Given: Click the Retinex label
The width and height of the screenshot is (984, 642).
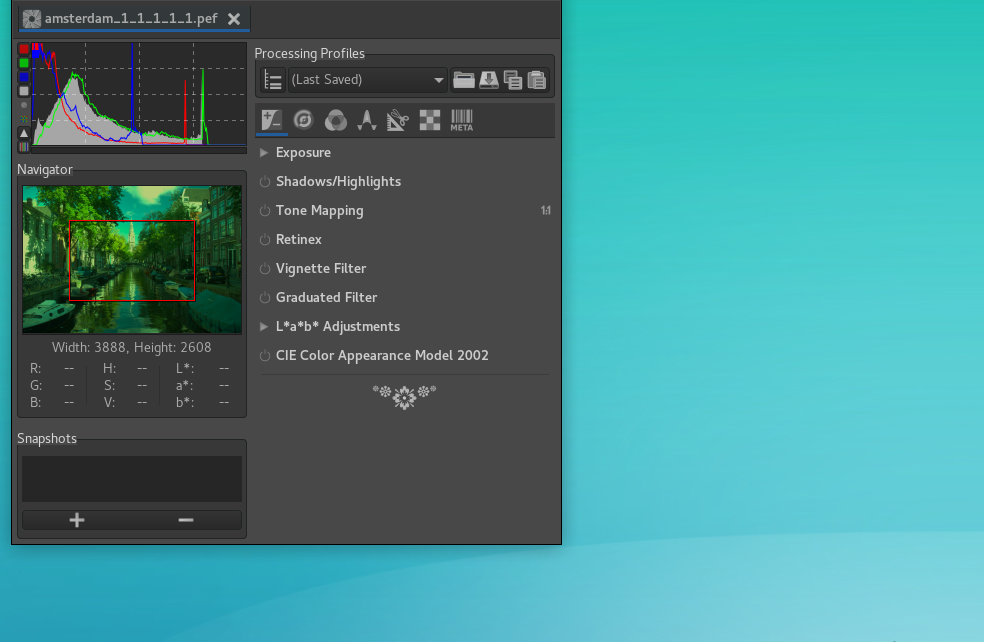Looking at the screenshot, I should (x=299, y=240).
